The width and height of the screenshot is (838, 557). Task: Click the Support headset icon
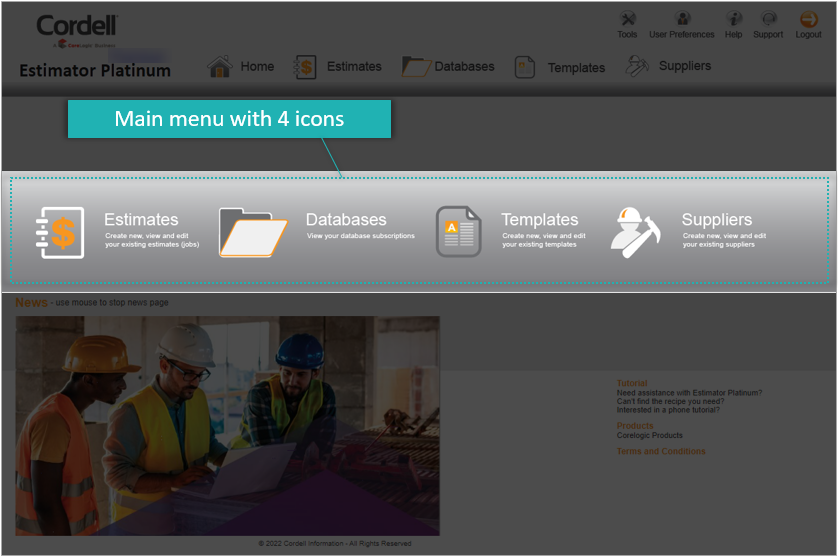769,19
